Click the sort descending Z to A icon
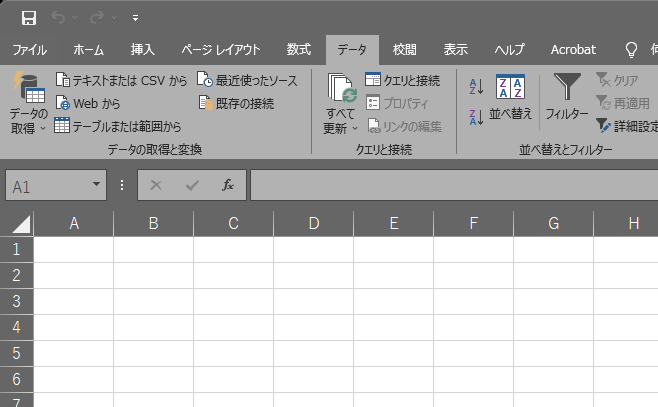This screenshot has height=407, width=658. pos(476,117)
